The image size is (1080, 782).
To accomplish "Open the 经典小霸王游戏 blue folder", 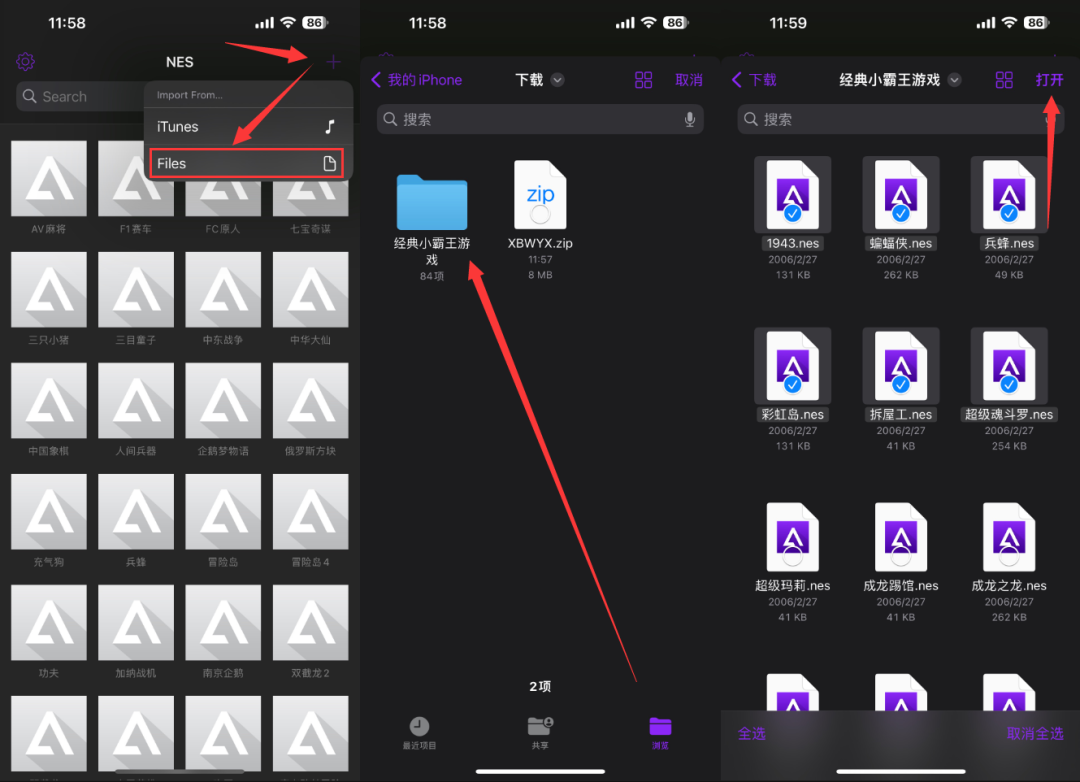I will click(431, 202).
